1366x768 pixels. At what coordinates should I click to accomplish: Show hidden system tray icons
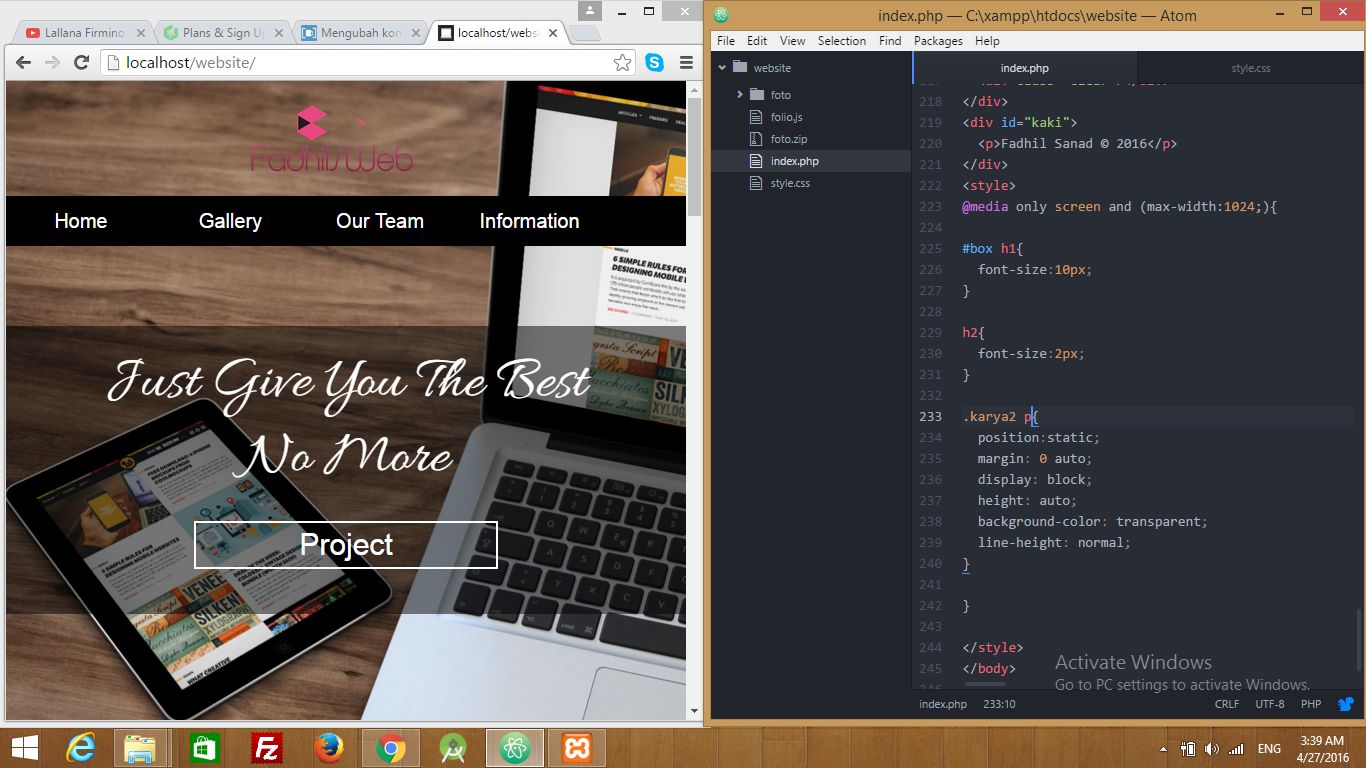pyautogui.click(x=1163, y=749)
